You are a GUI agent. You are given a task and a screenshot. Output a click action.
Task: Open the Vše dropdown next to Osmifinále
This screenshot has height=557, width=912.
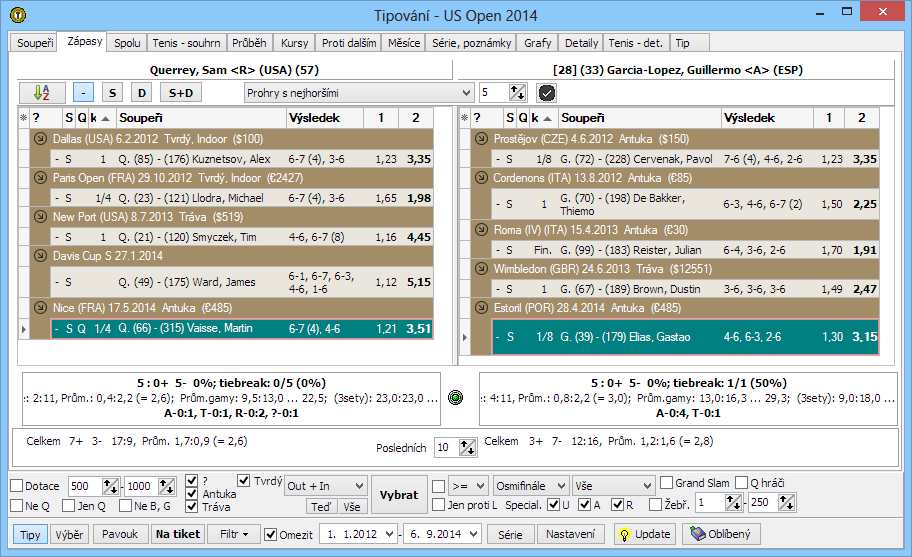coord(614,486)
